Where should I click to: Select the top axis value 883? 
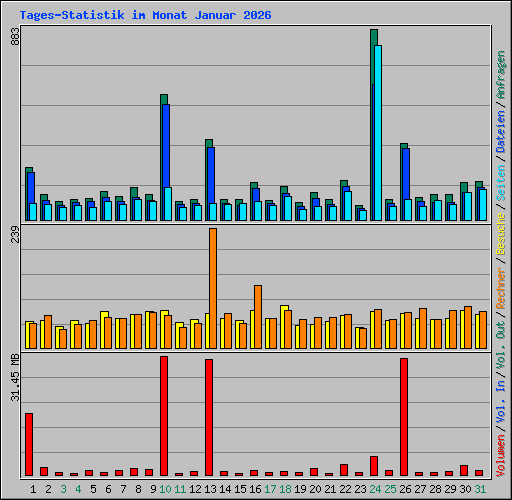tap(15, 36)
